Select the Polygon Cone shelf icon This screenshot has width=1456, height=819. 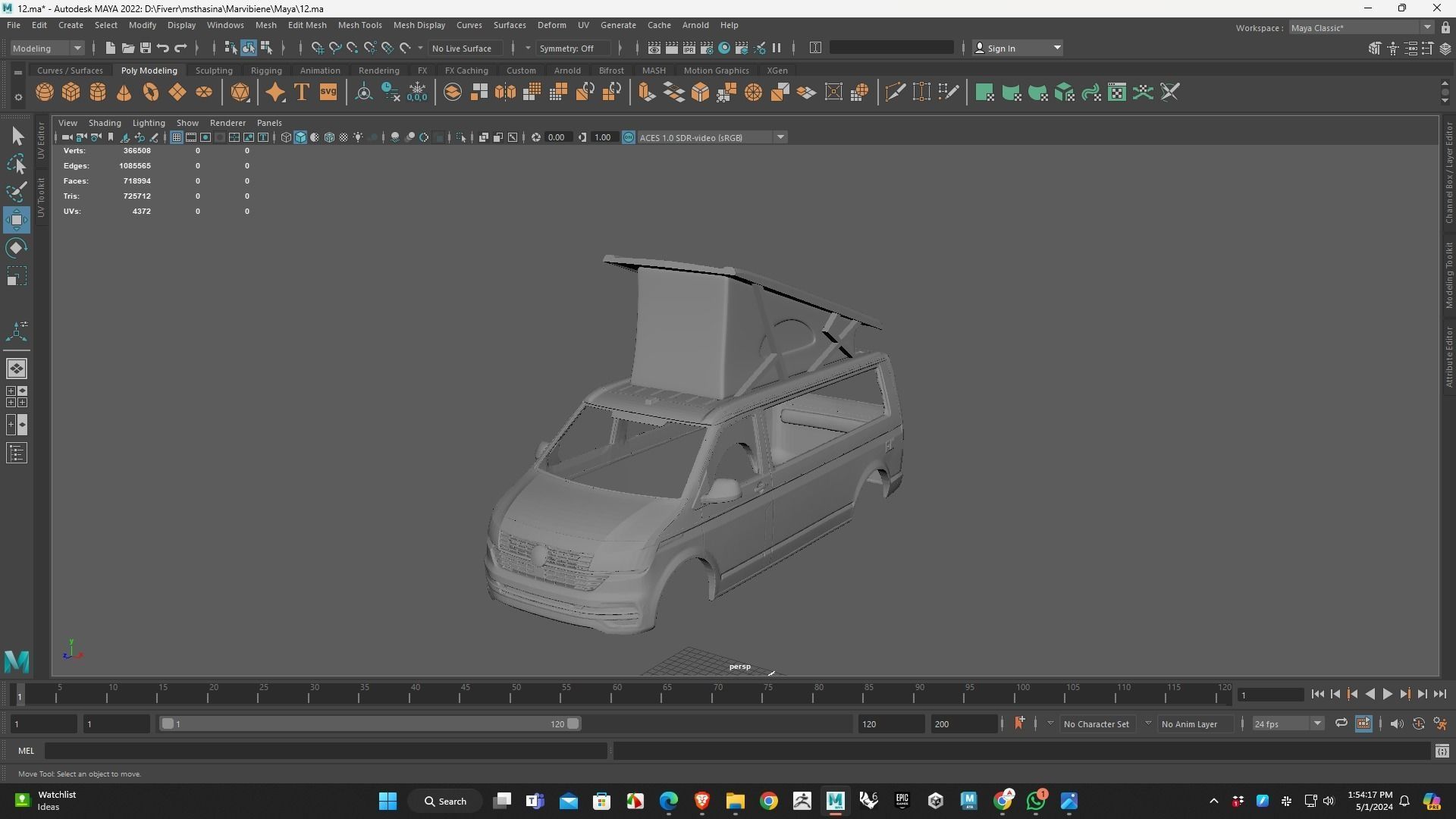pyautogui.click(x=124, y=93)
